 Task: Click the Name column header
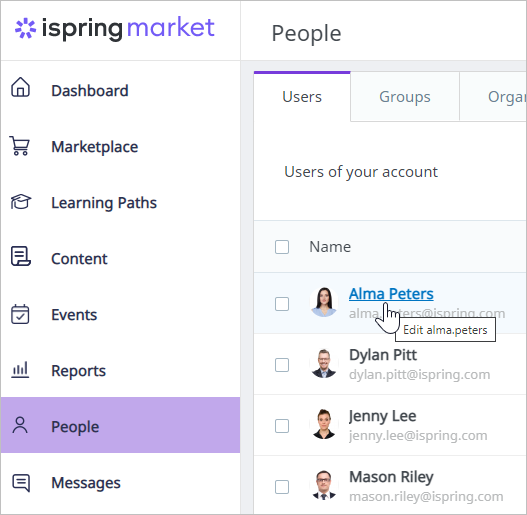(330, 247)
